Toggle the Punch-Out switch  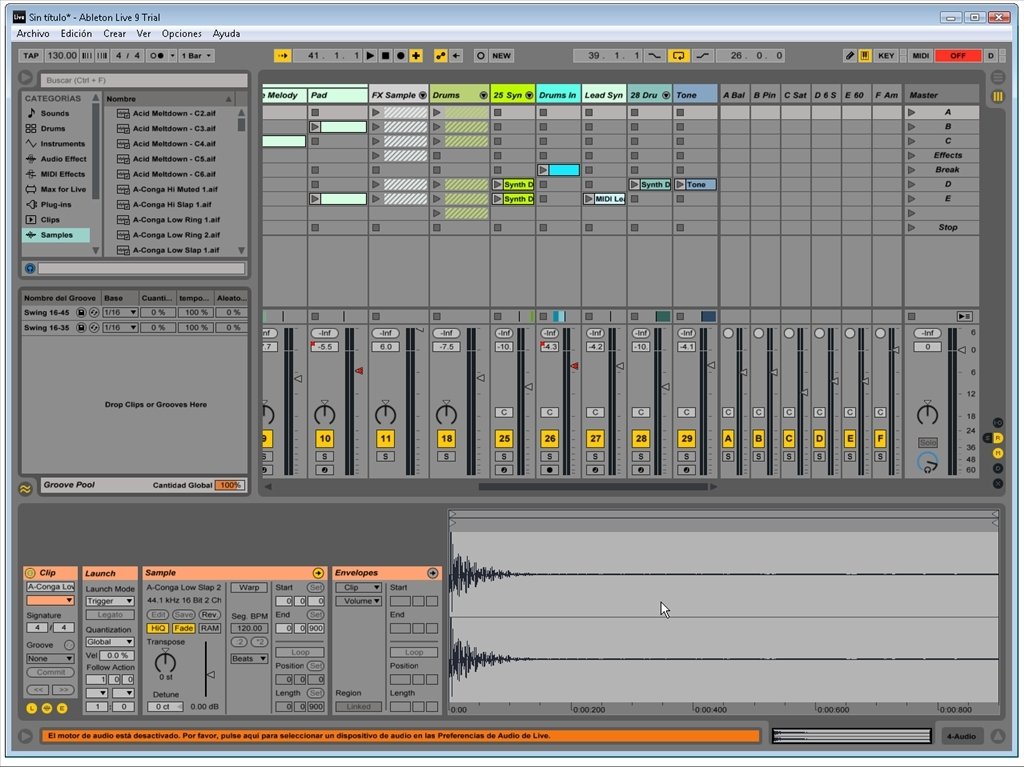(702, 56)
